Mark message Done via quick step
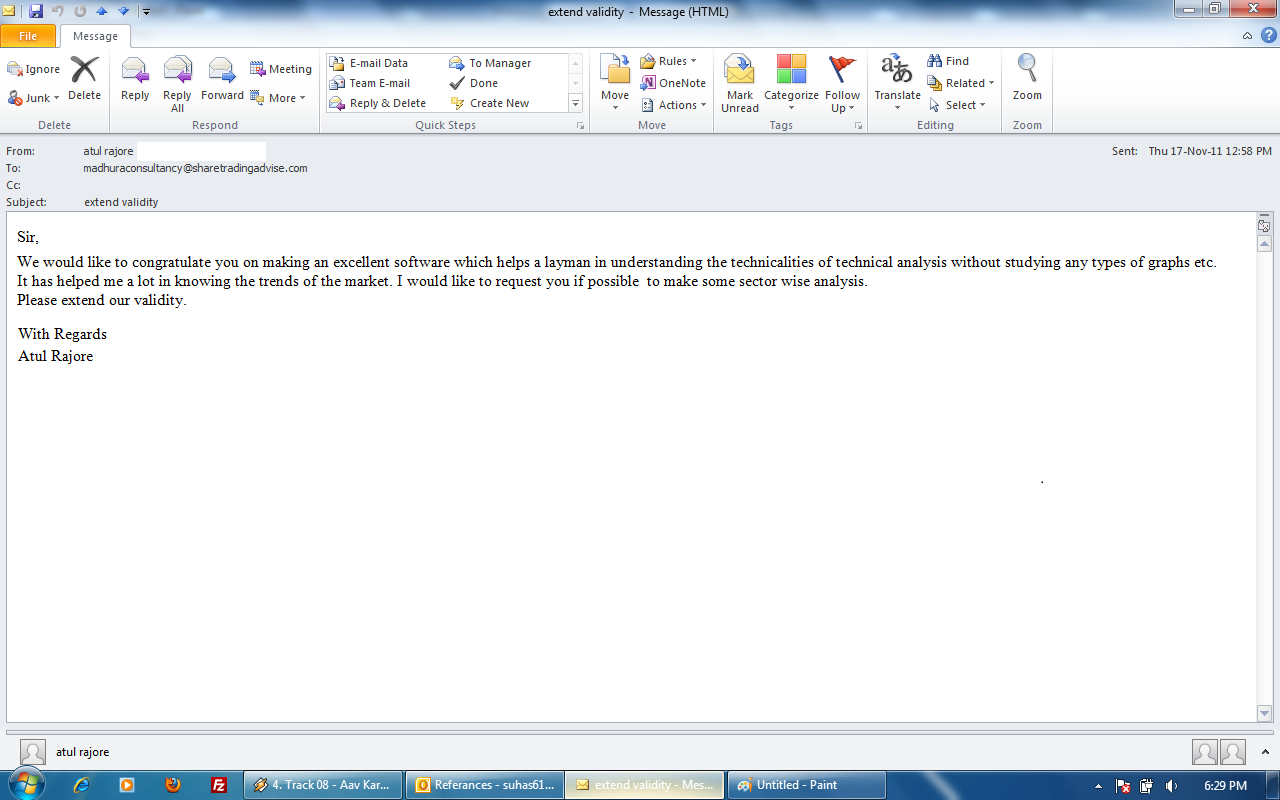The height and width of the screenshot is (800, 1280). [474, 83]
